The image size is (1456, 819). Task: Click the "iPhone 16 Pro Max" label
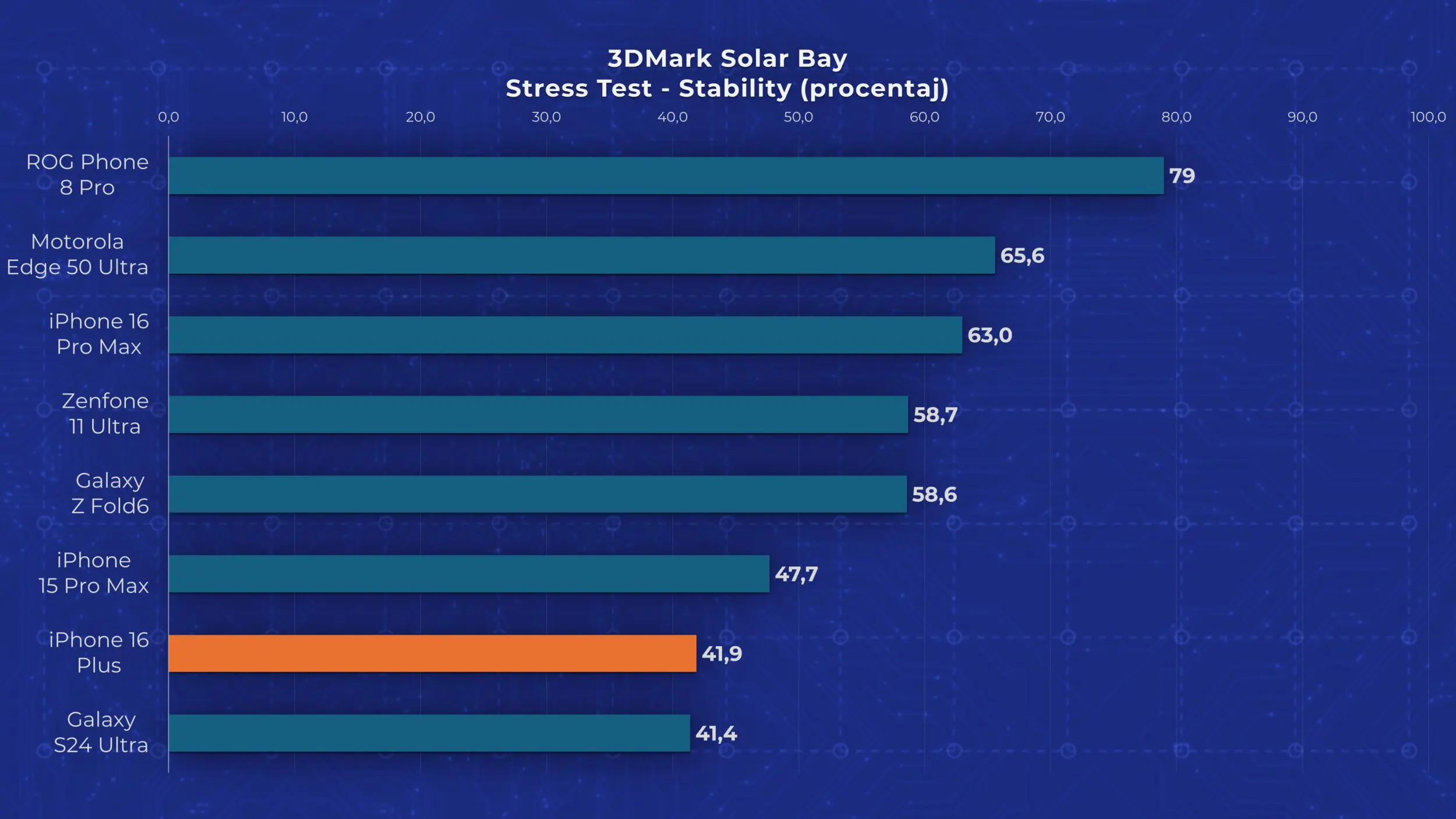98,334
